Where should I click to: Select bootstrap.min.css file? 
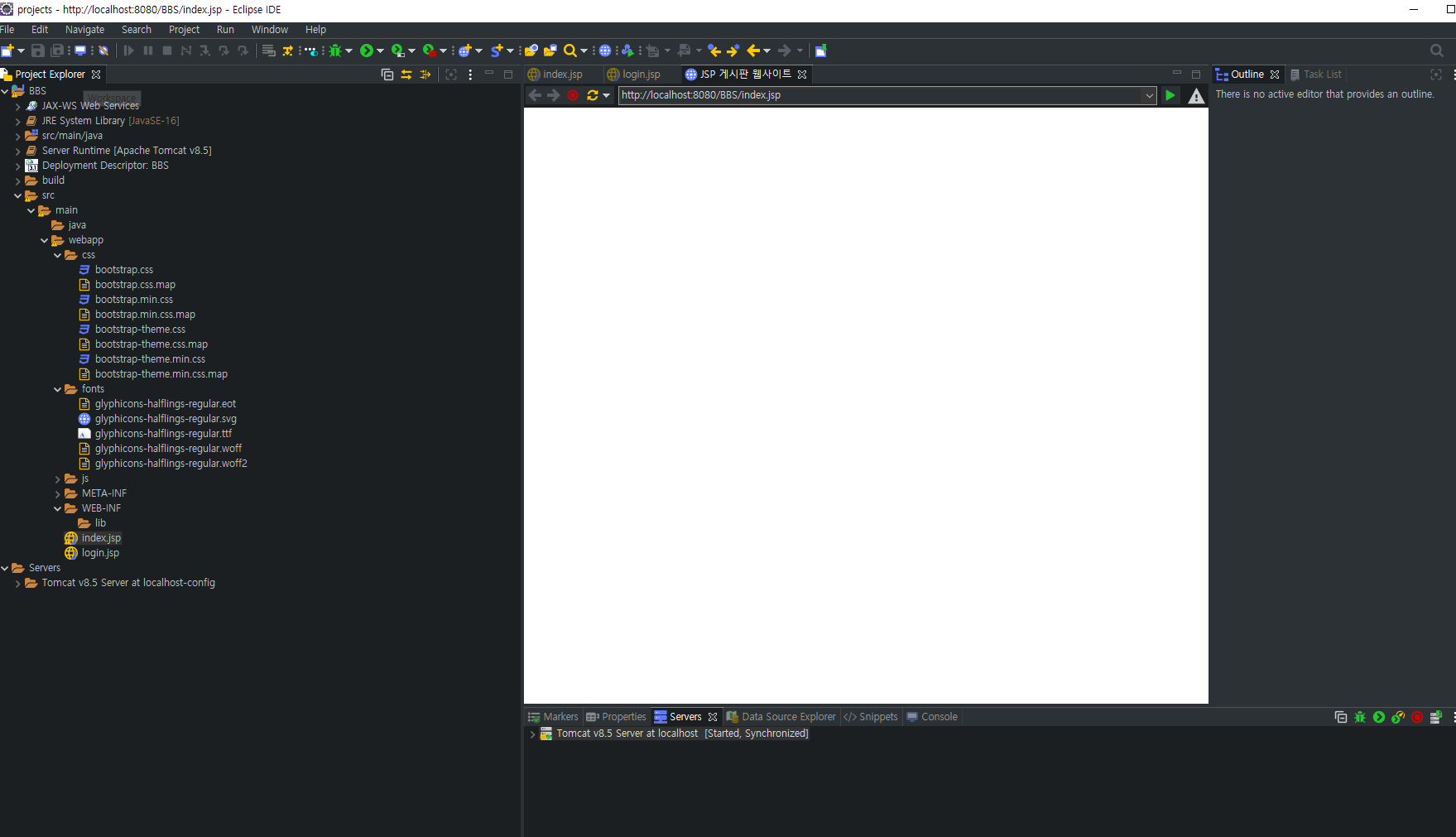134,300
